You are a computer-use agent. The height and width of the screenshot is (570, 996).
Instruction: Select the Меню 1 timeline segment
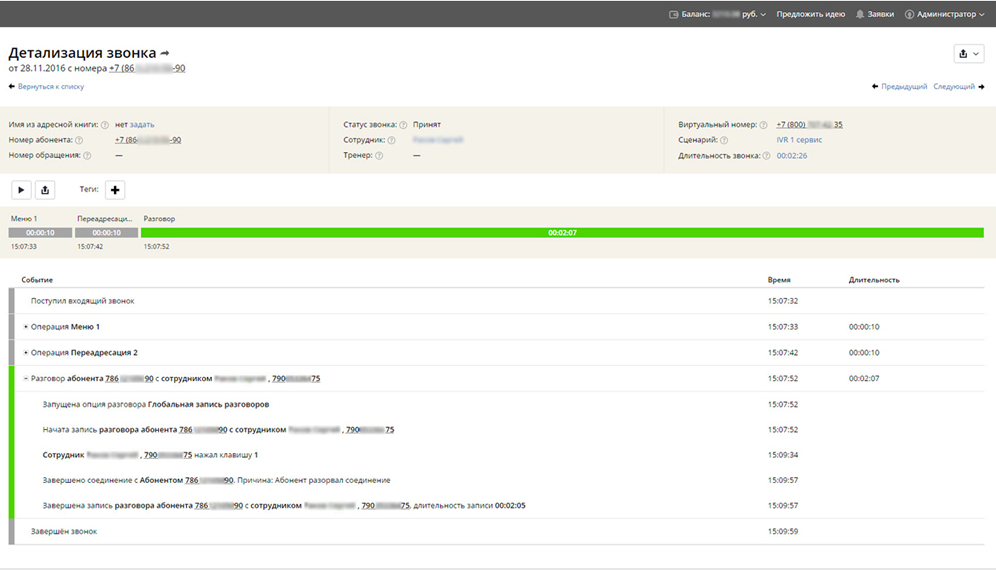(40, 233)
